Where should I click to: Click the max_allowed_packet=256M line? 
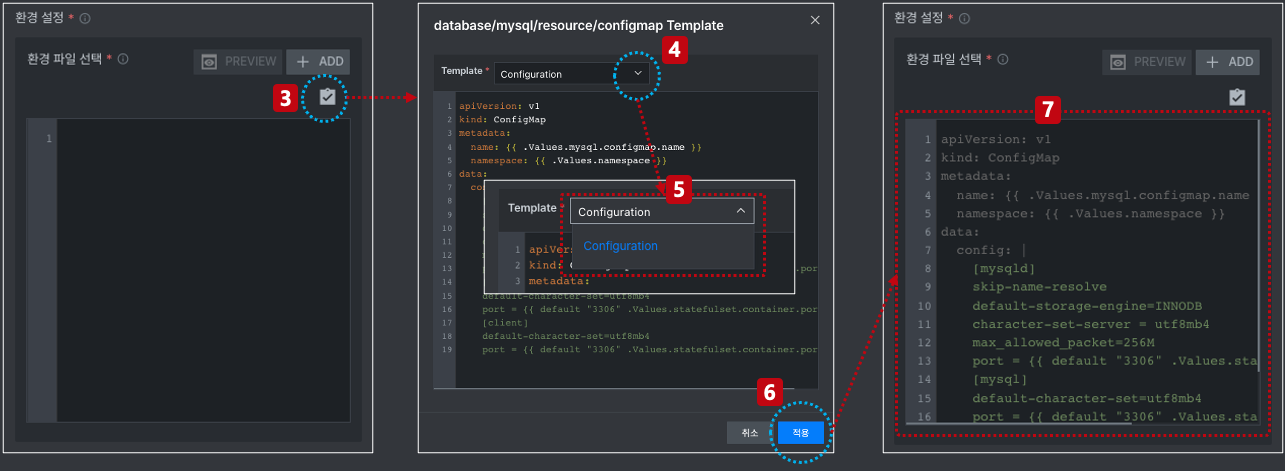click(1064, 343)
